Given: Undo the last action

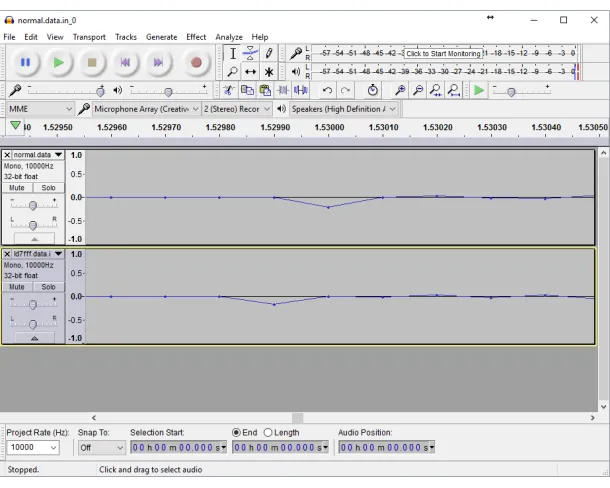Looking at the screenshot, I should pos(327,91).
